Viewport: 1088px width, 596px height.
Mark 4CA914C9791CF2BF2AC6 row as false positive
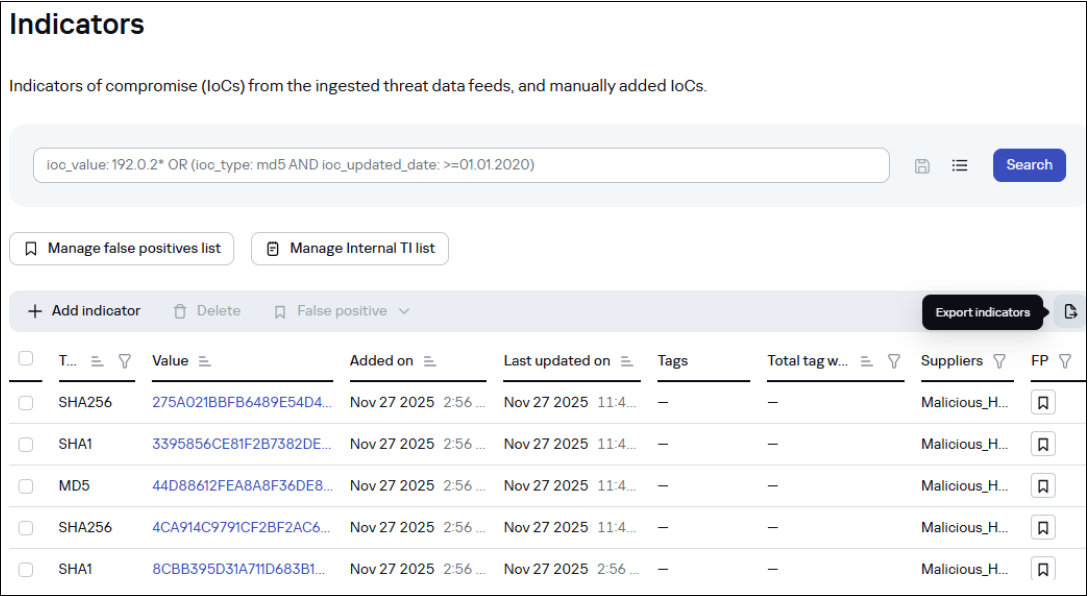click(1043, 527)
